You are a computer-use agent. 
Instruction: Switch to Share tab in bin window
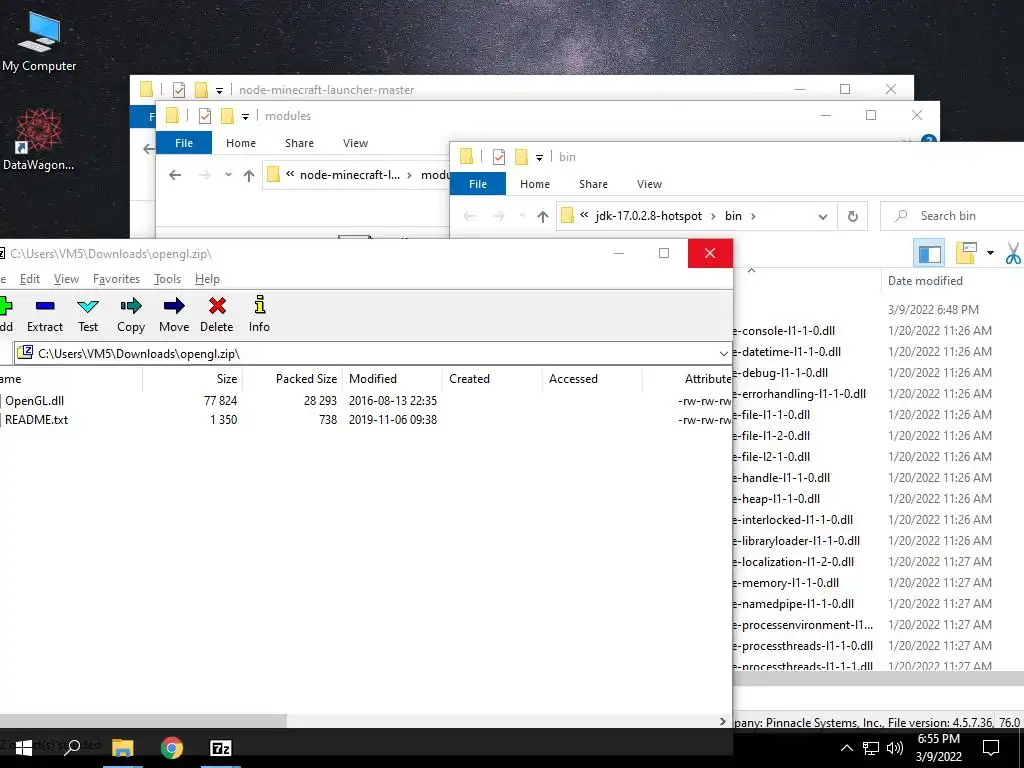pos(593,184)
